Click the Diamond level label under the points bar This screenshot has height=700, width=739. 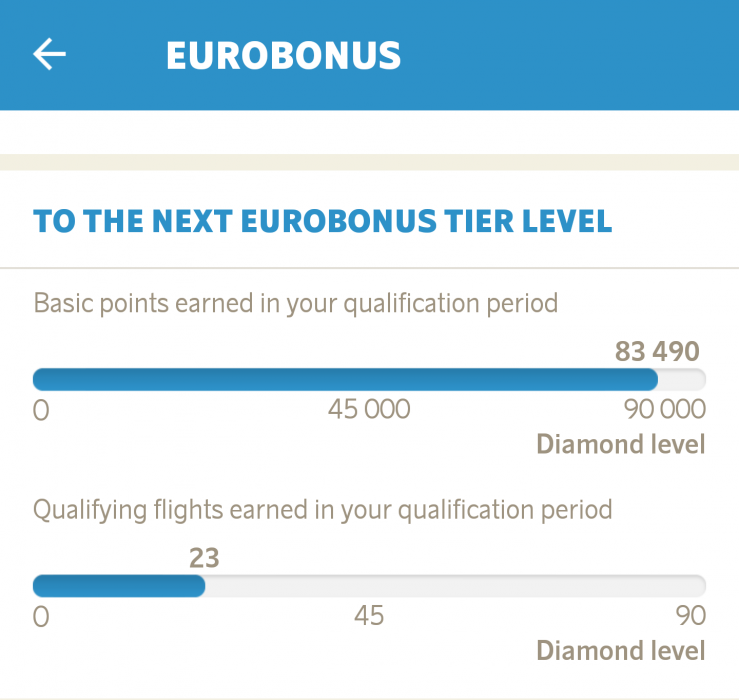[x=620, y=444]
